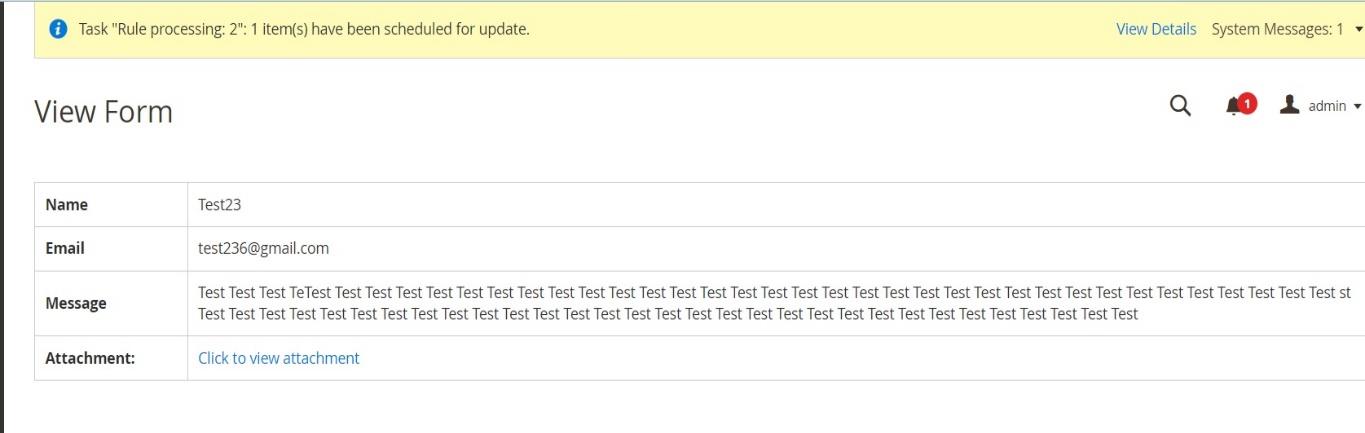
Task: Click the "View Form" page title
Action: click(104, 111)
